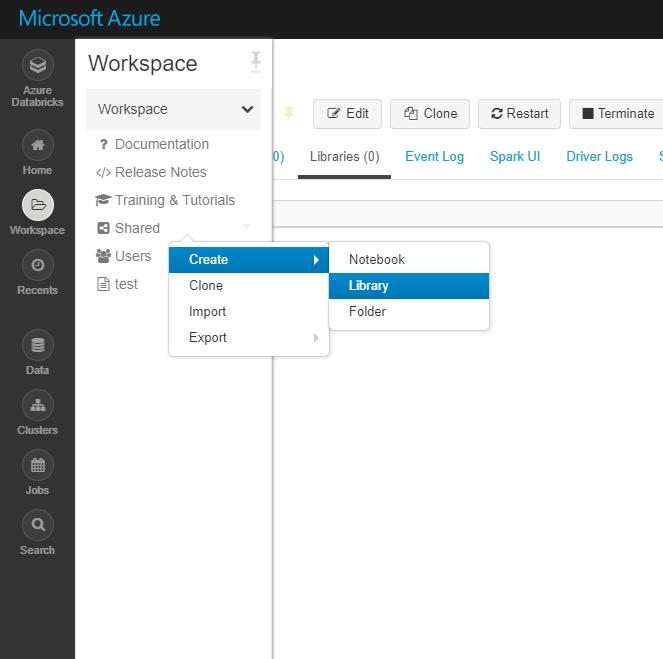The height and width of the screenshot is (659, 663).
Task: Restart the cluster
Action: pos(519,114)
